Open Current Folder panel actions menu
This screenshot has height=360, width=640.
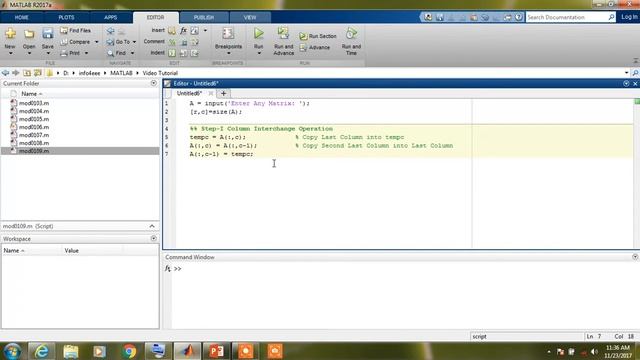[x=153, y=83]
